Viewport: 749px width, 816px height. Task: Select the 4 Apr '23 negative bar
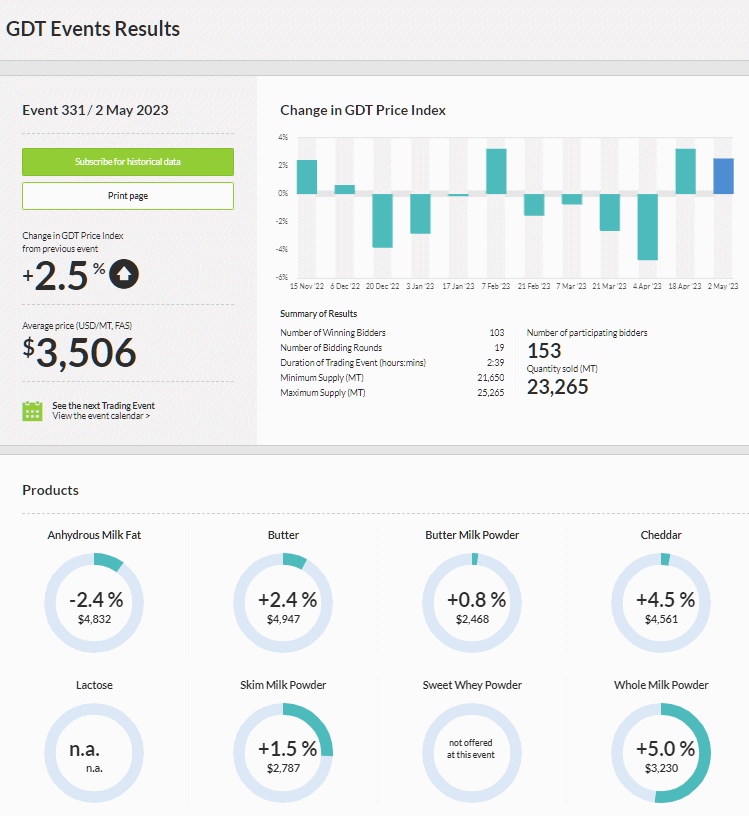tap(648, 227)
